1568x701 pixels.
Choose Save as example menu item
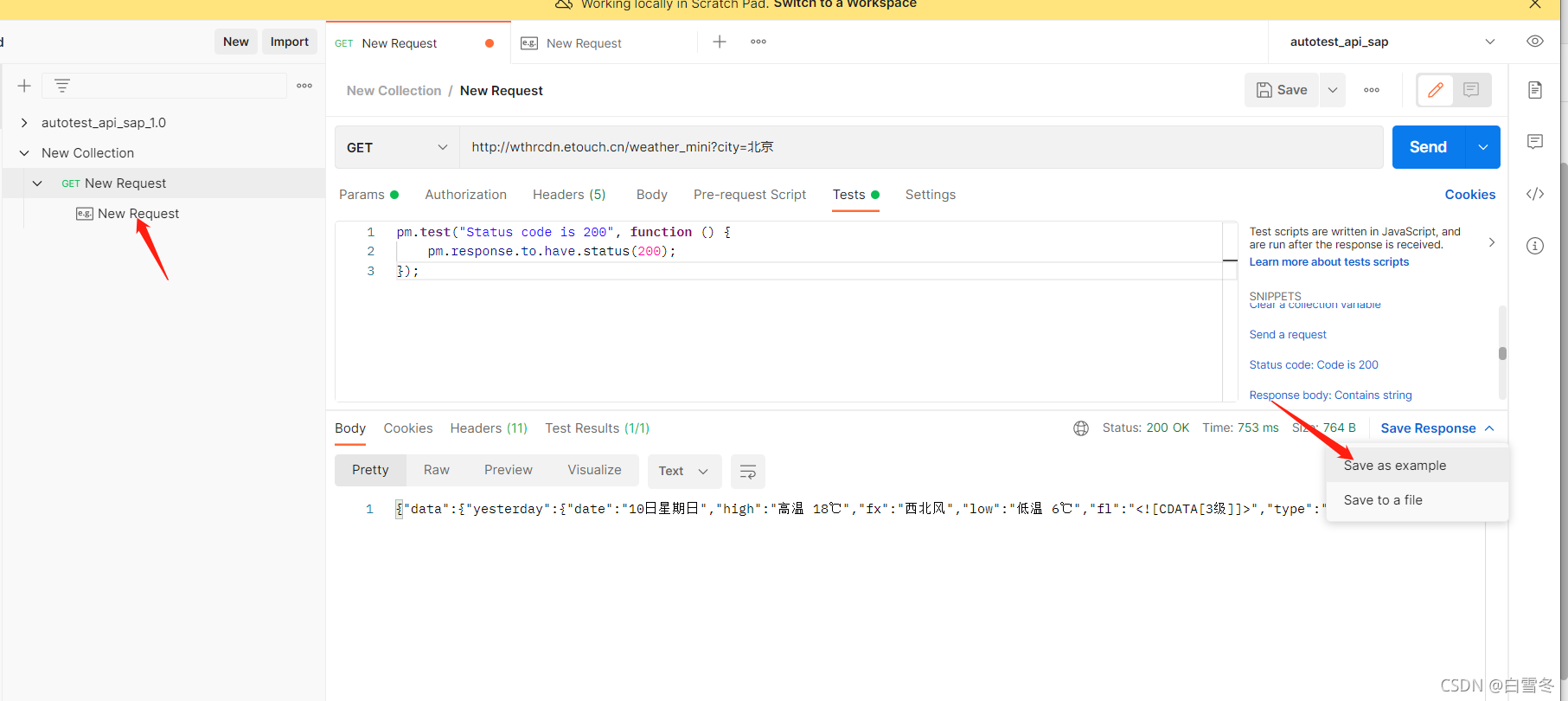1418,466
